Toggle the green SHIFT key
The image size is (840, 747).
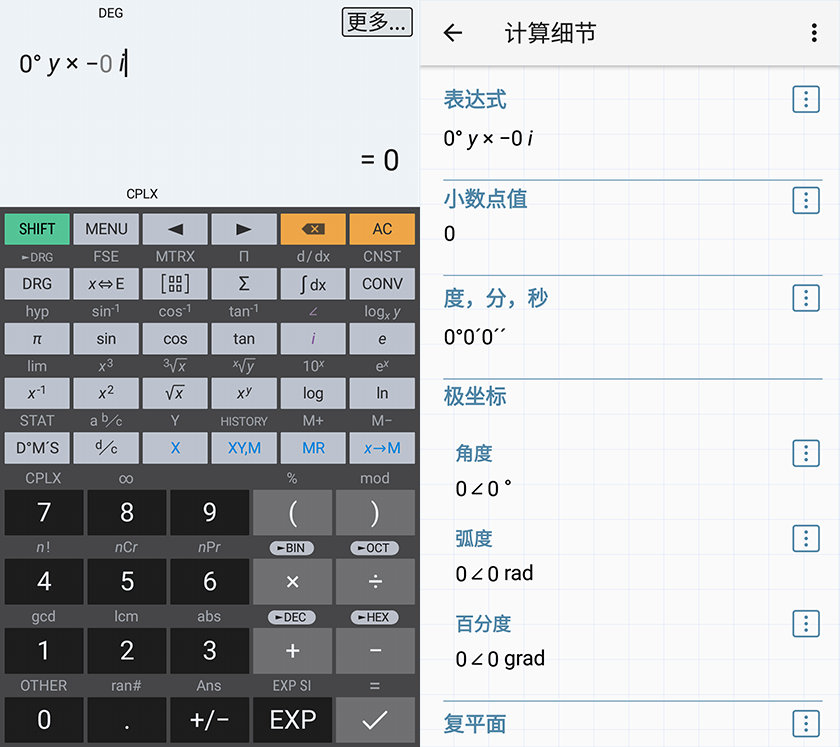point(37,229)
